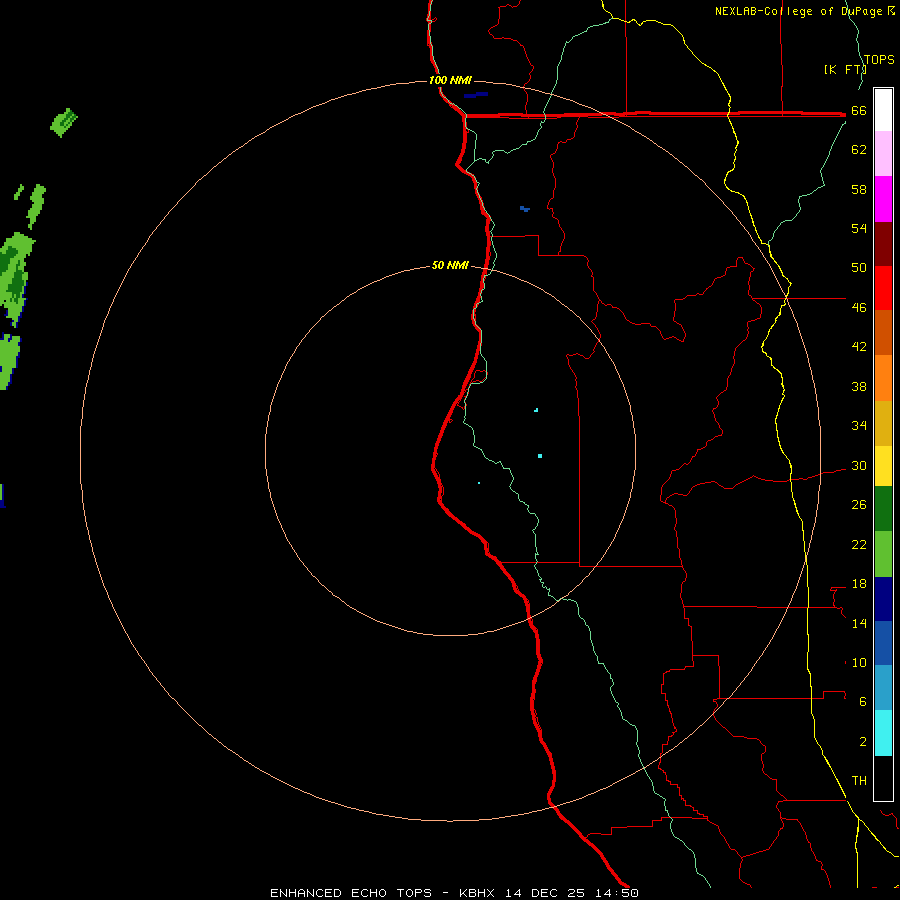Click the legend value 18
900x900 pixels.
859,584
